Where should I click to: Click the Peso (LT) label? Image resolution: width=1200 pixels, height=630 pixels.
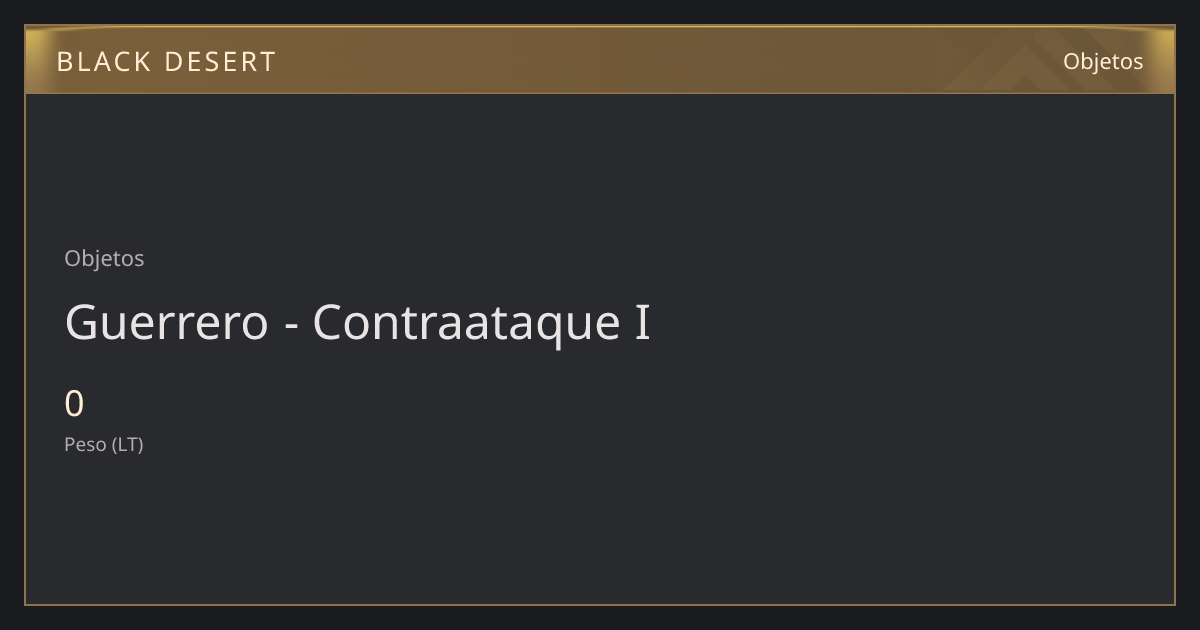(104, 444)
